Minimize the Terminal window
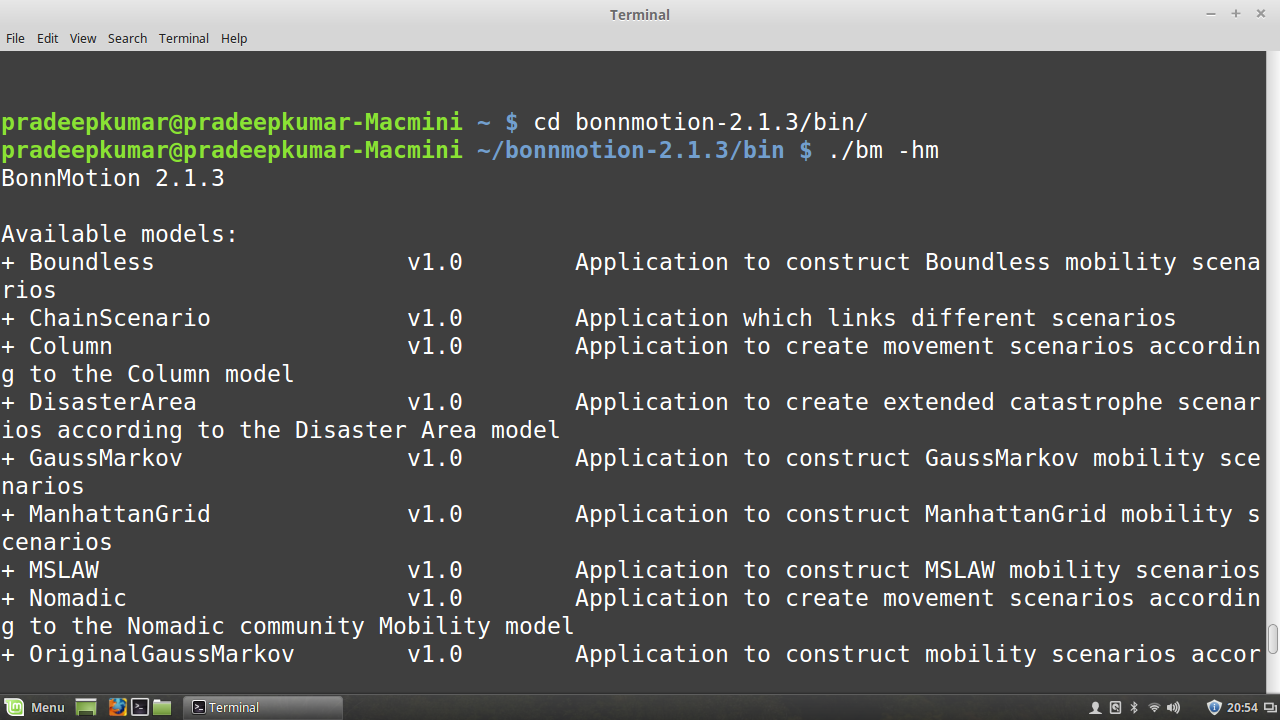The height and width of the screenshot is (720, 1280). (1211, 14)
